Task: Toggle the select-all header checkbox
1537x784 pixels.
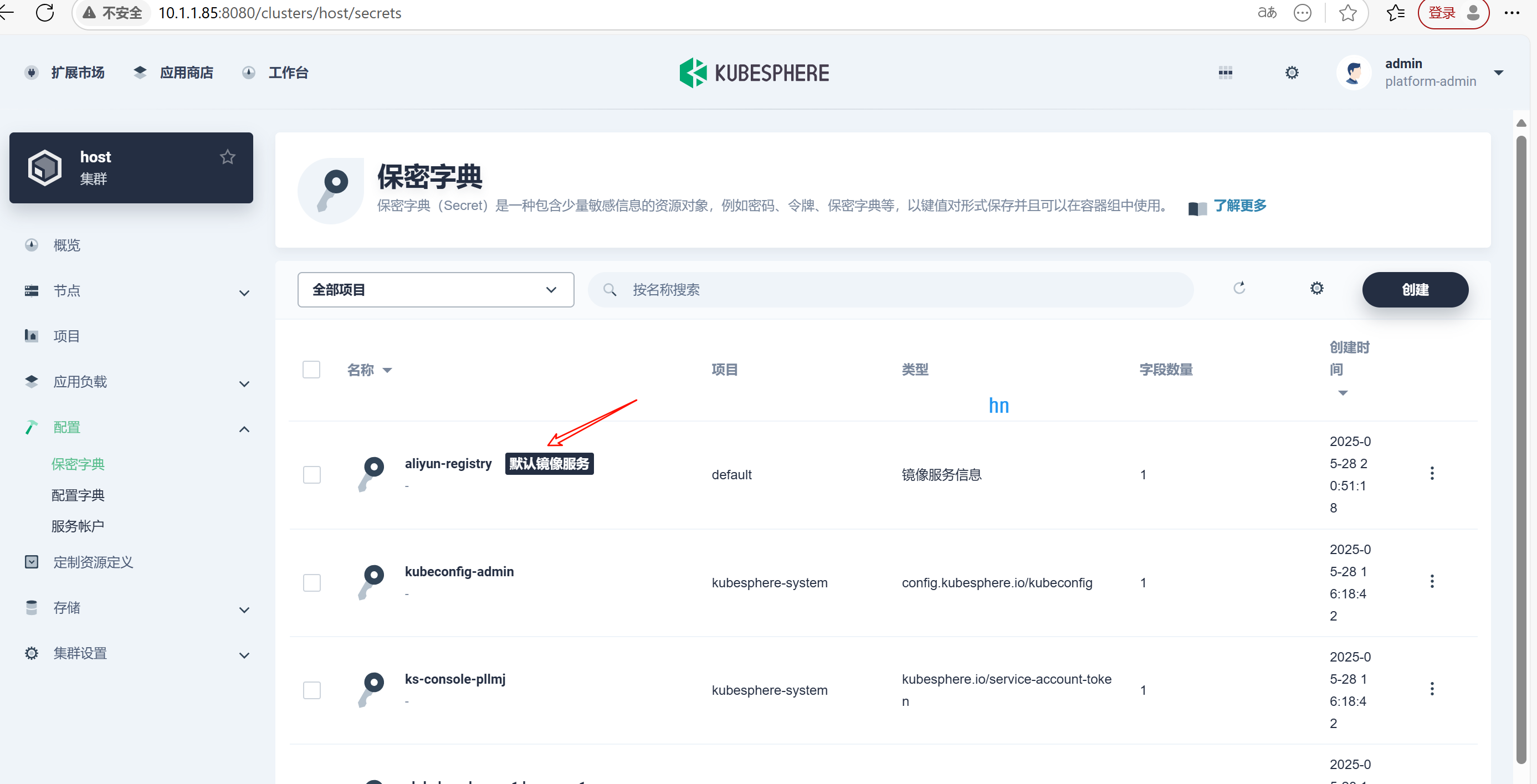Action: tap(311, 370)
